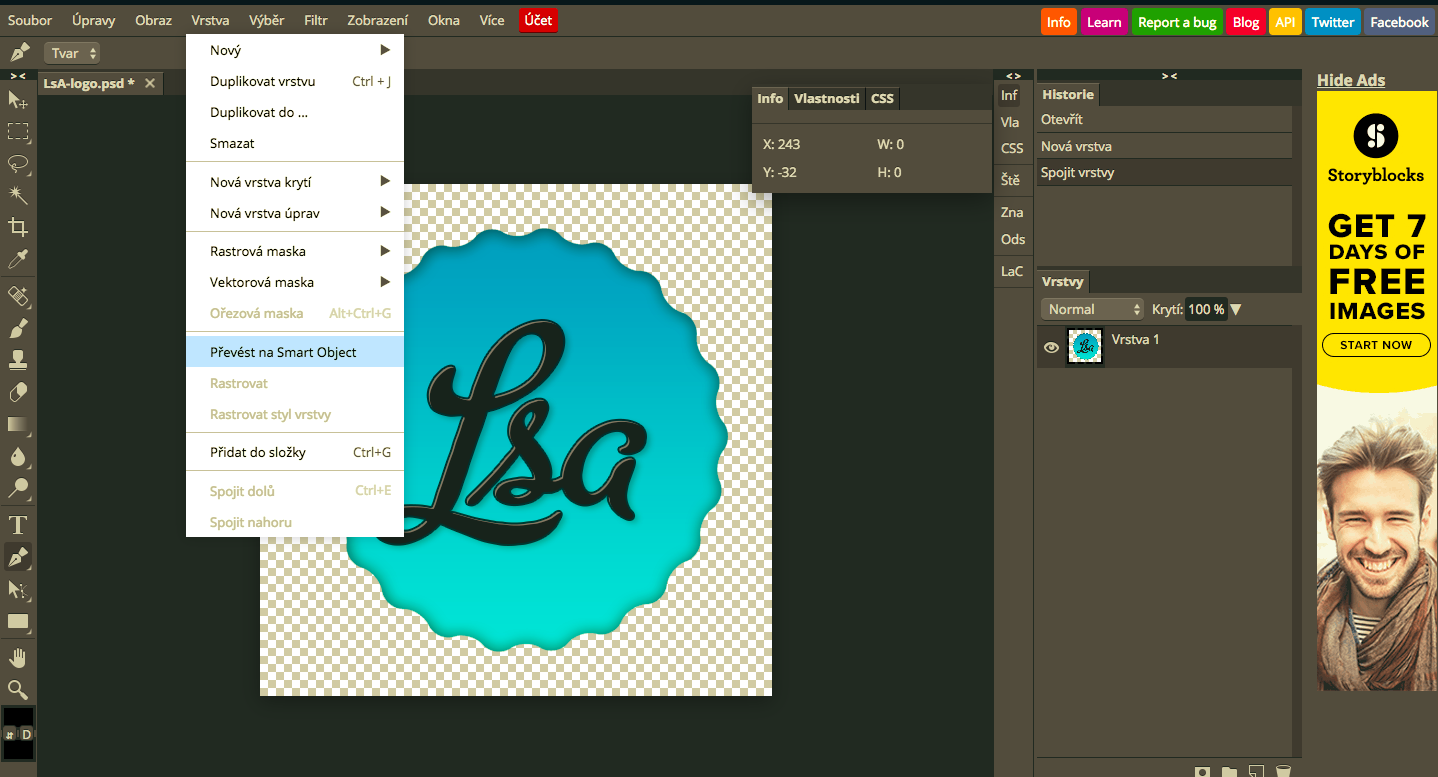Activate the Zoom tool
Screen dimensions: 1438x777
pos(16,689)
